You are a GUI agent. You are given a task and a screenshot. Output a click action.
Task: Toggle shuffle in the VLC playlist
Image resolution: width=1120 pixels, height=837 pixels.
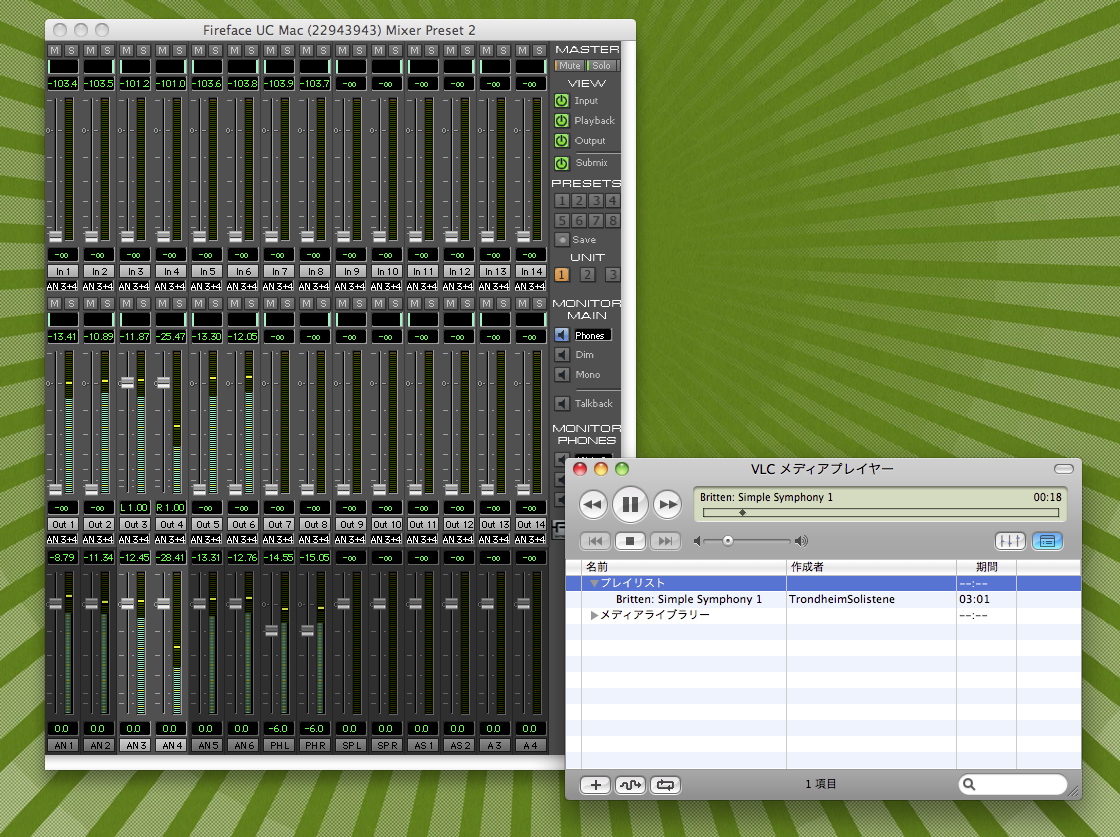click(630, 785)
